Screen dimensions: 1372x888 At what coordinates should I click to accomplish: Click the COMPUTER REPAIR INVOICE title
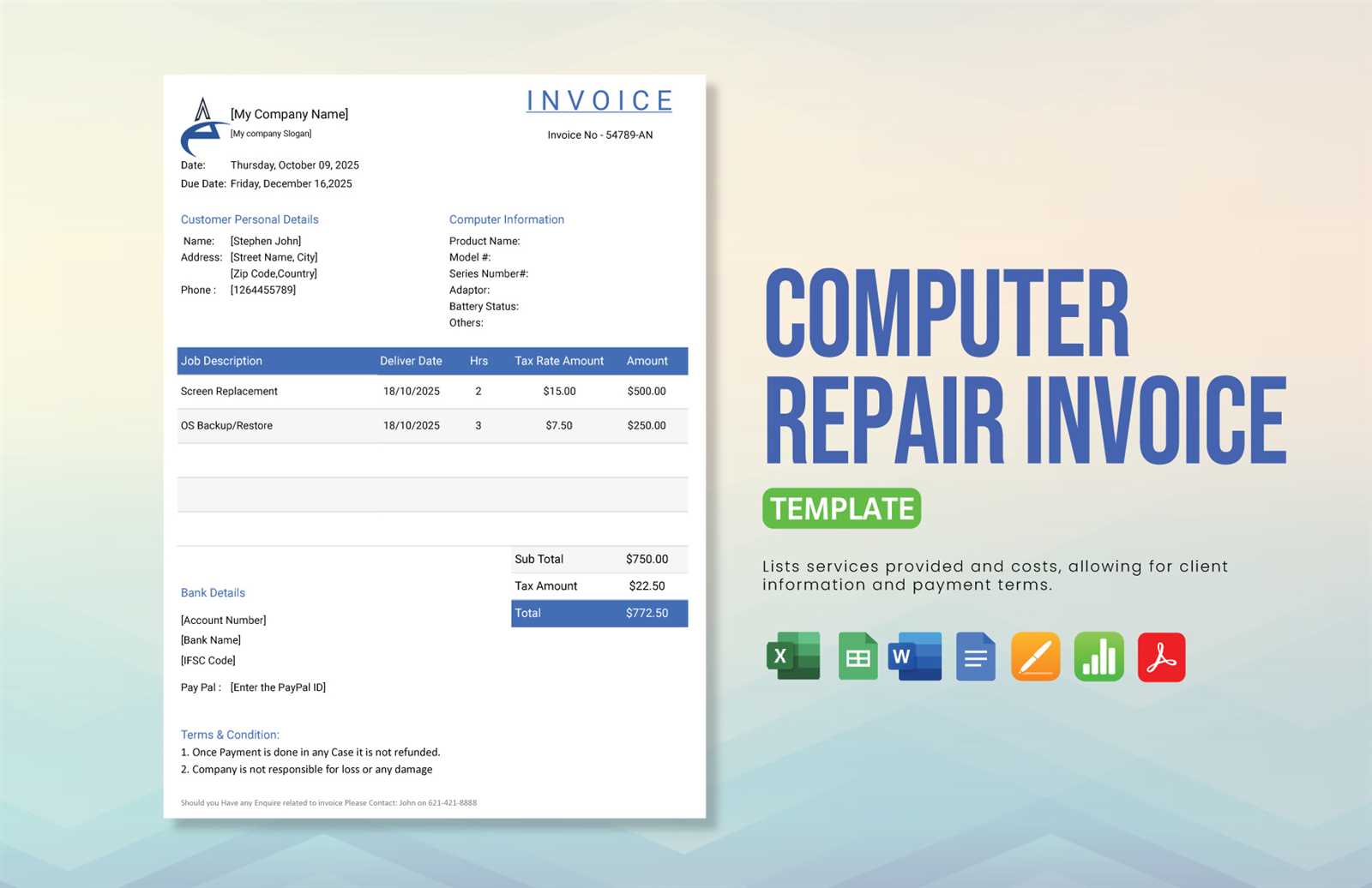(1025, 366)
